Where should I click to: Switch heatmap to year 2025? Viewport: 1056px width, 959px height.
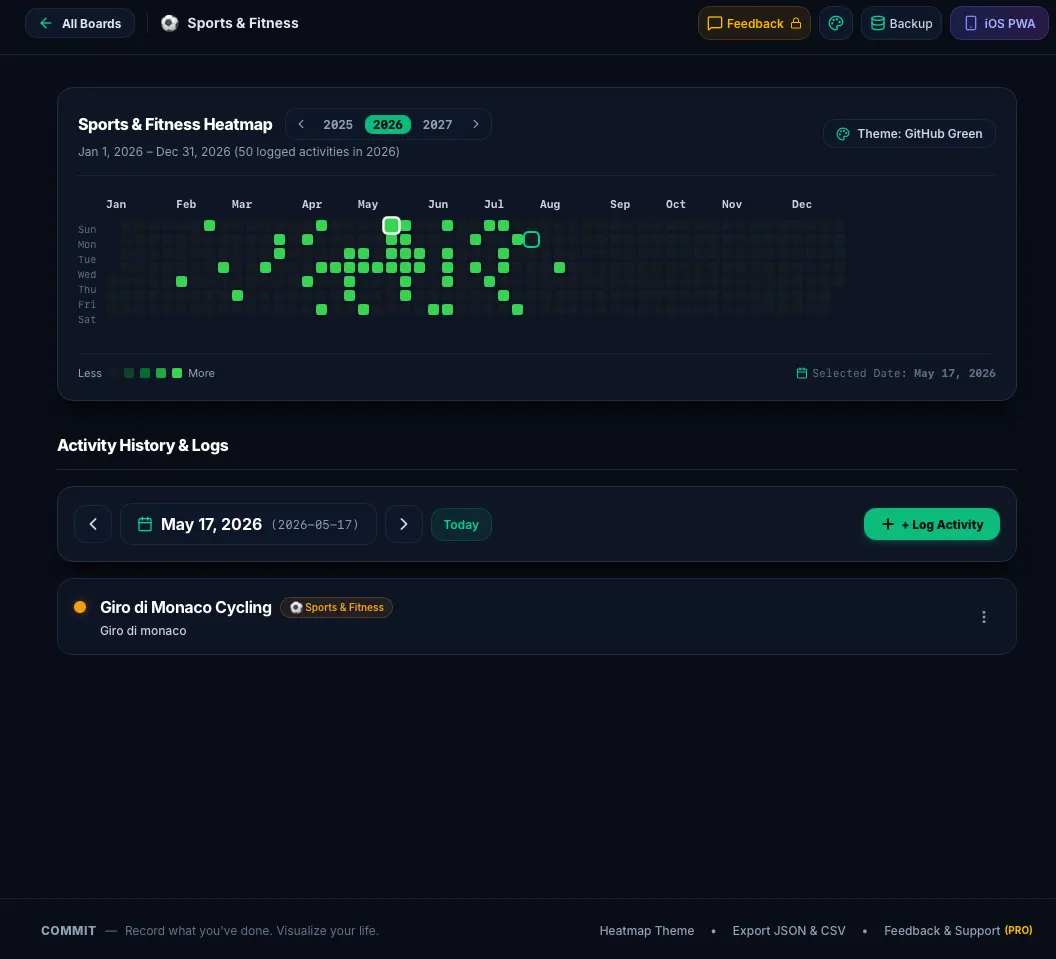(x=338, y=125)
